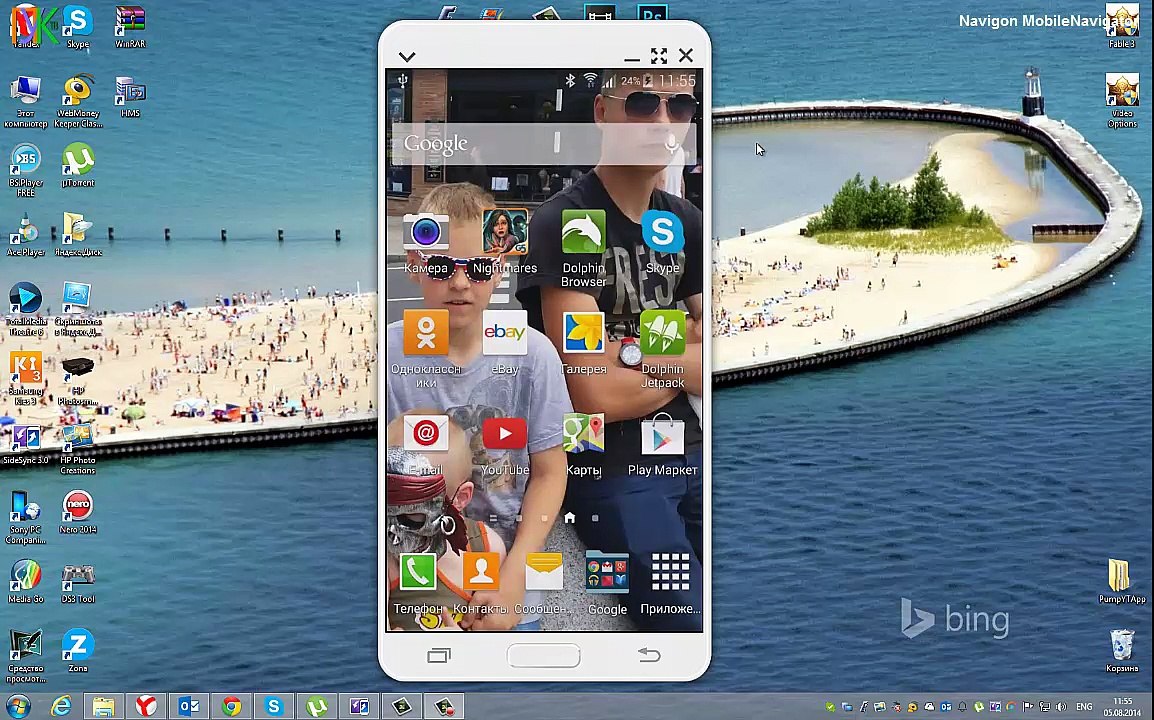Open DS3 Tool desktop icon
The height and width of the screenshot is (720, 1154).
78,582
